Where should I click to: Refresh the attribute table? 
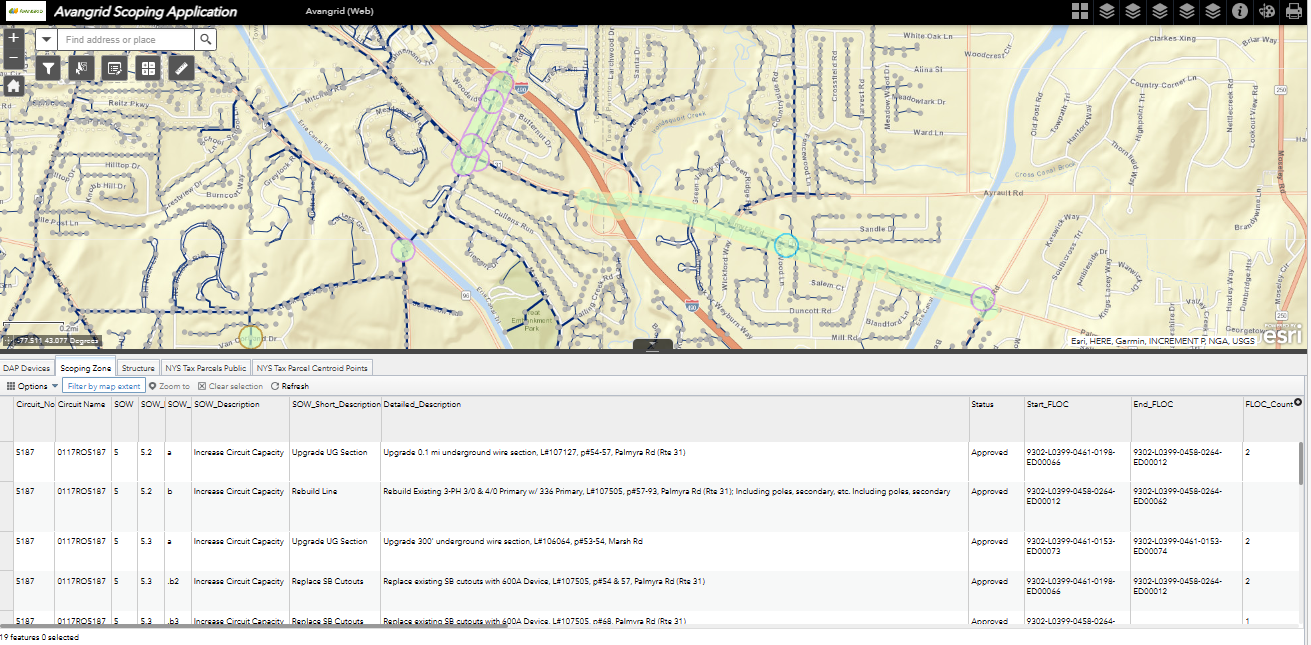(x=290, y=386)
